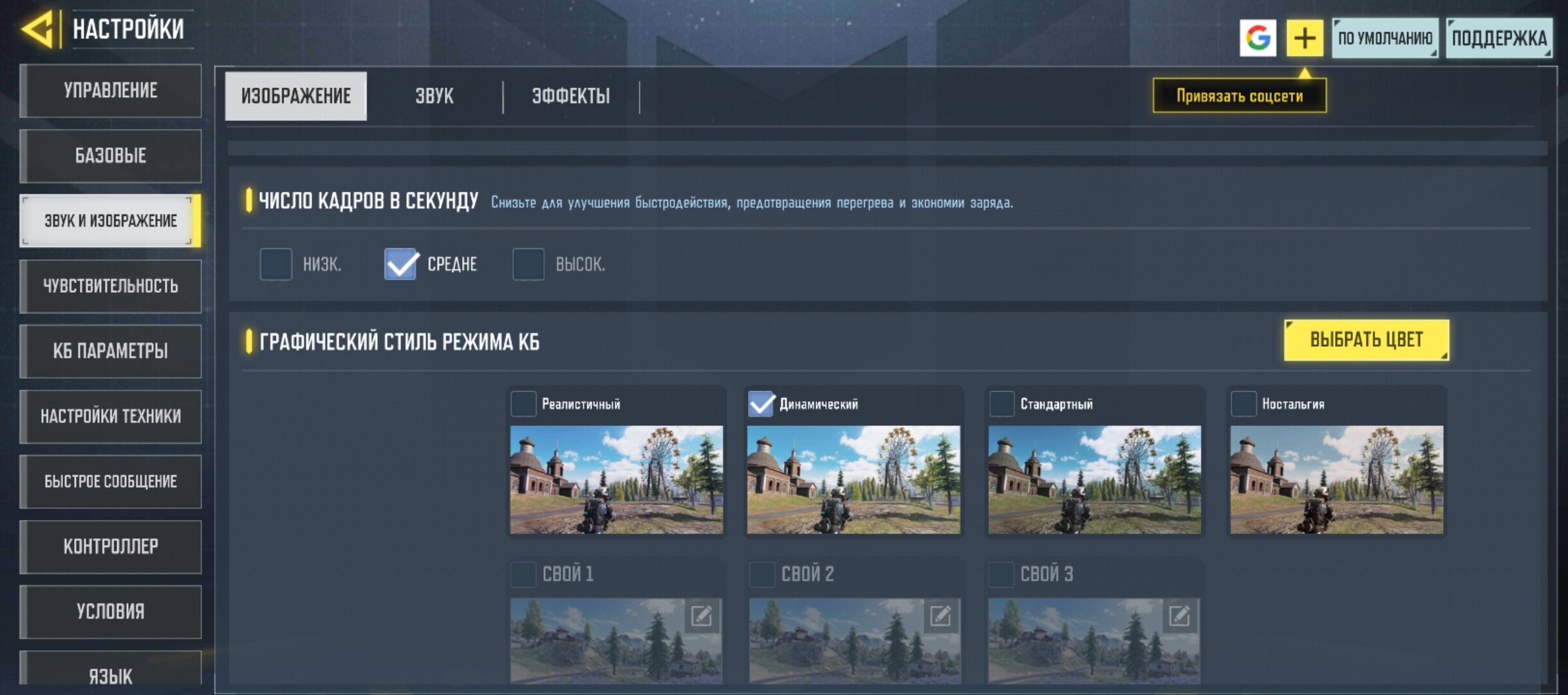The width and height of the screenshot is (1568, 695).
Task: Choose the Ностальгия style checkbox
Action: pyautogui.click(x=1244, y=403)
